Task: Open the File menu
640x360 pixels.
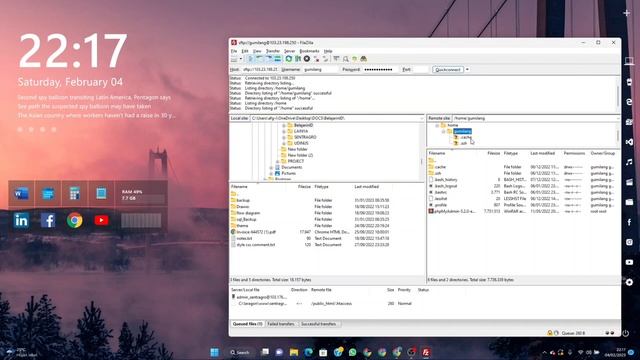Action: pyautogui.click(x=234, y=51)
